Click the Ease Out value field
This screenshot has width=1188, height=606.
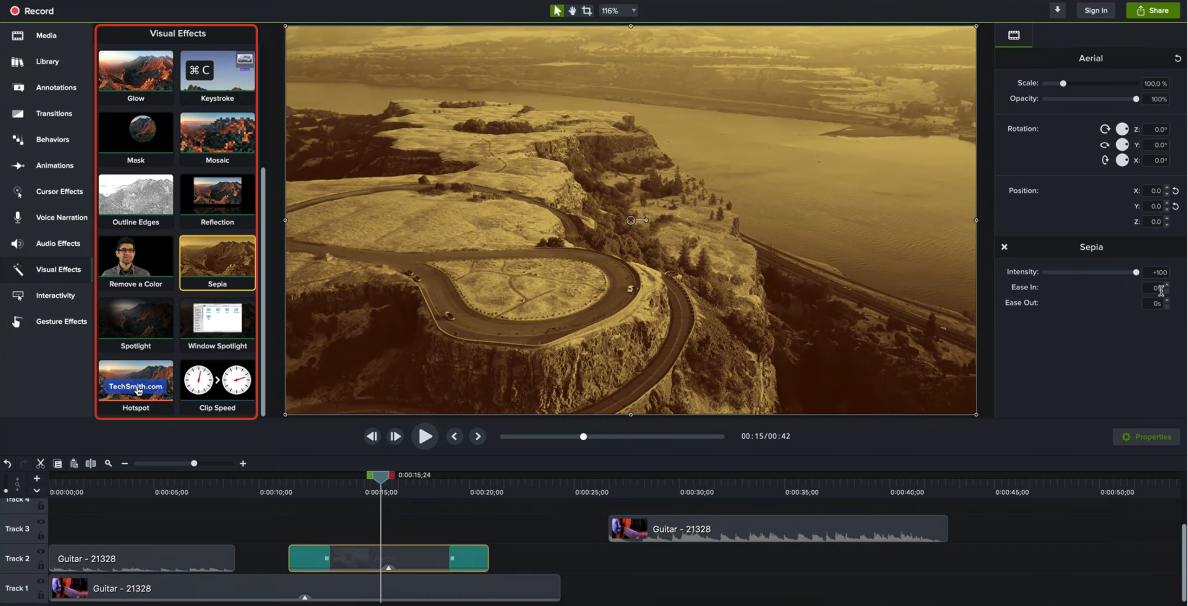[1152, 303]
